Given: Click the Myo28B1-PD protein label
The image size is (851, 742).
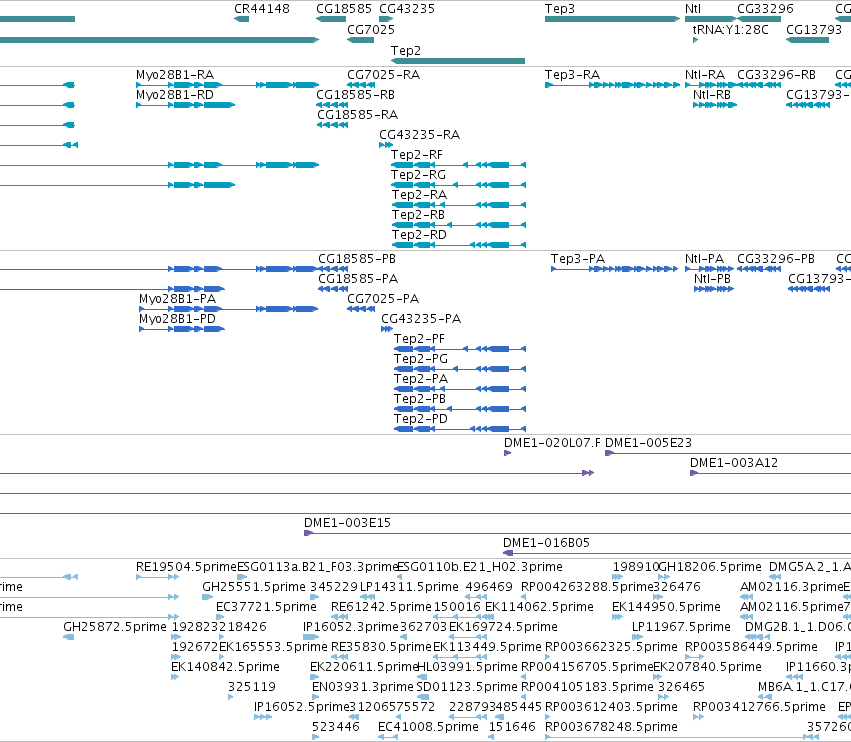Looking at the screenshot, I should point(177,319).
